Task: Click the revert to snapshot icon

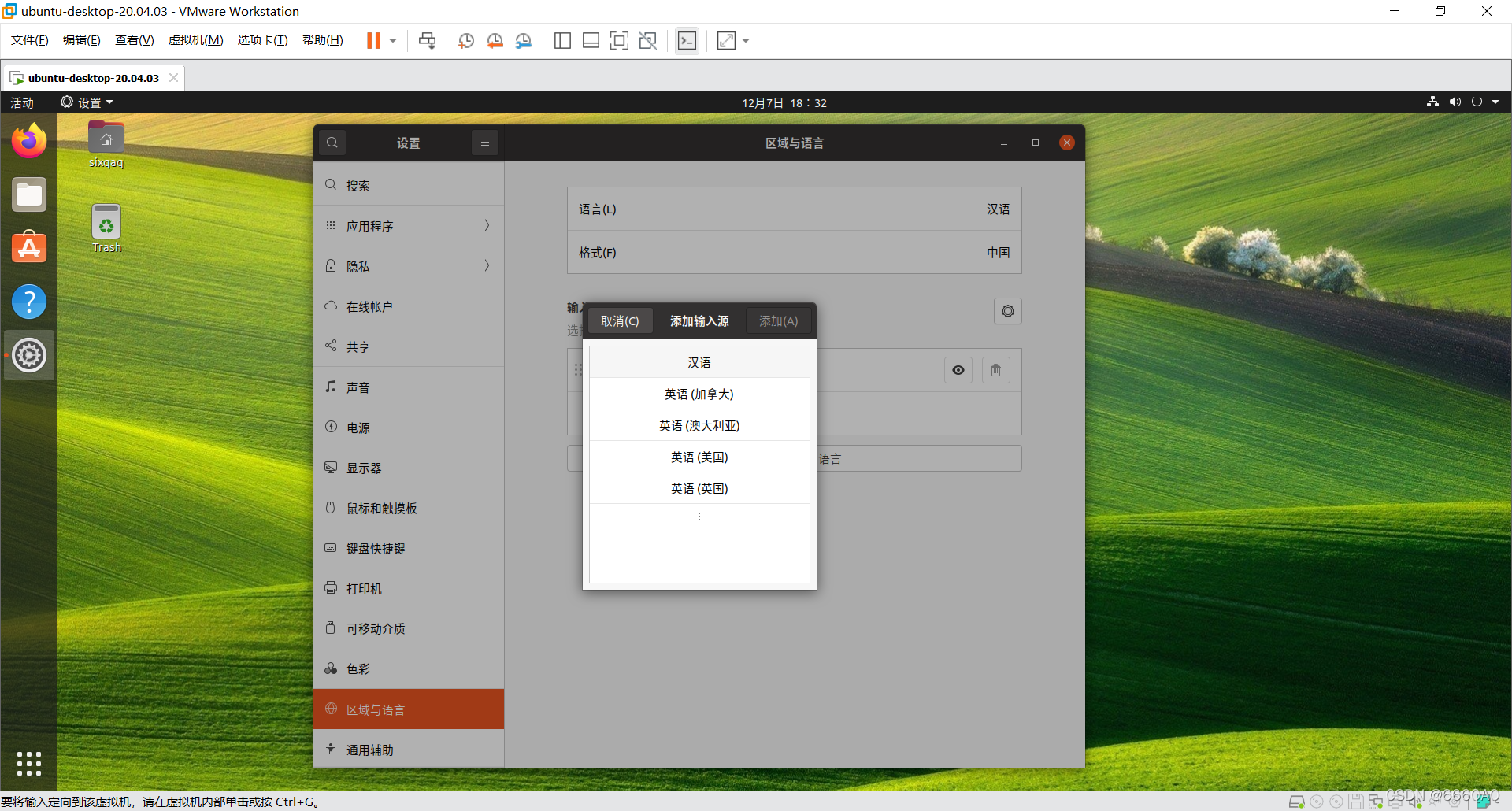Action: tap(495, 40)
